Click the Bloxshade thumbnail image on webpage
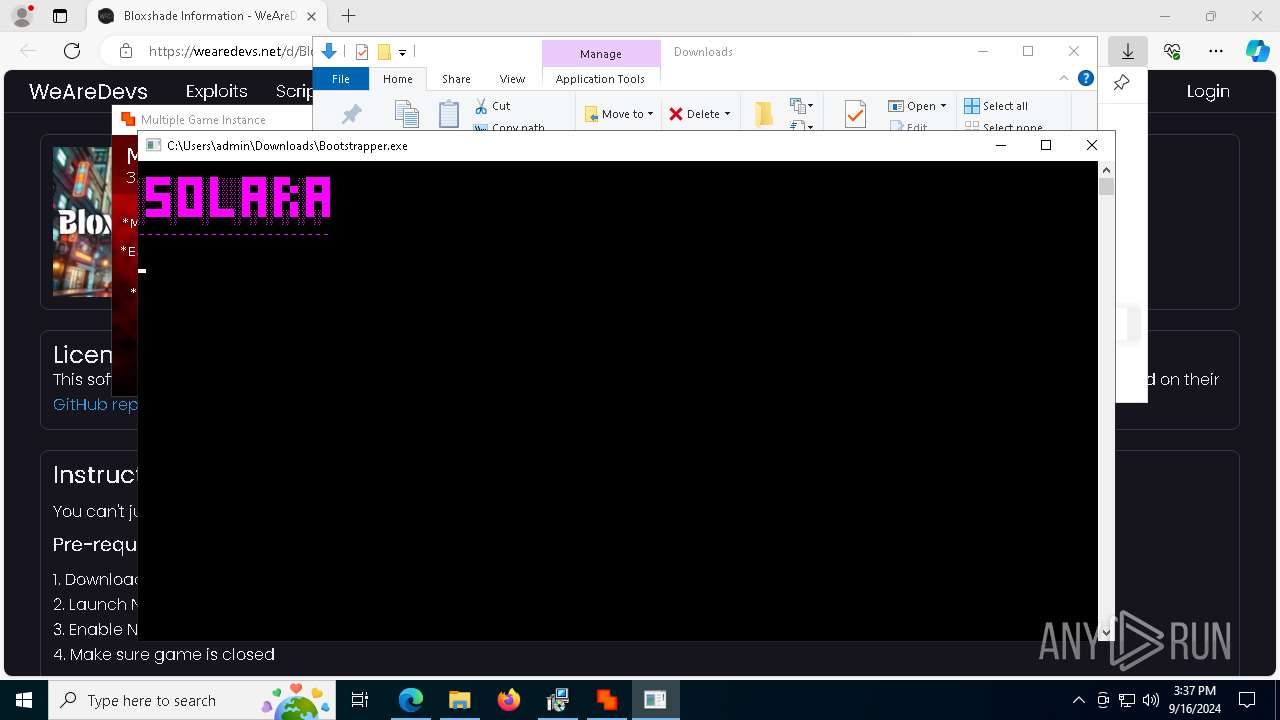This screenshot has width=1280, height=720. coord(82,222)
